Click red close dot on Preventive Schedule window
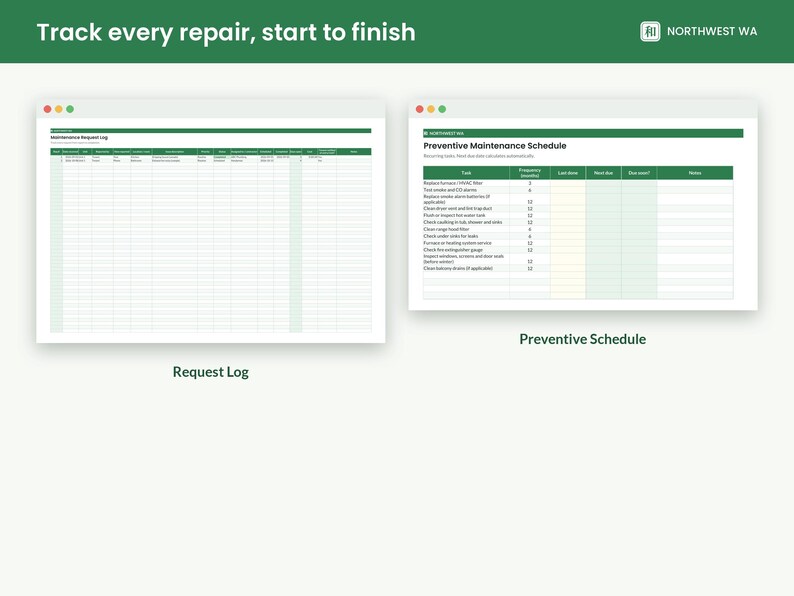This screenshot has height=596, width=794. pyautogui.click(x=420, y=109)
